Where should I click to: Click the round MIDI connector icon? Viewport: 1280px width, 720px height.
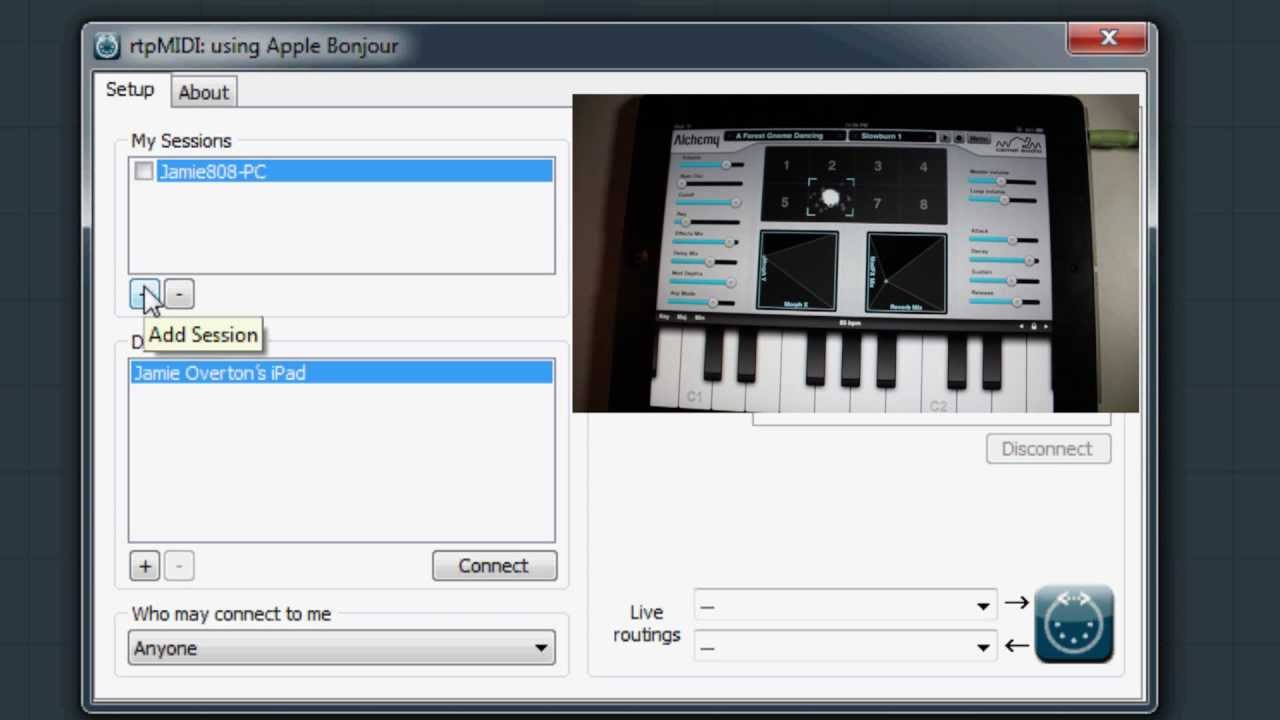click(1074, 625)
